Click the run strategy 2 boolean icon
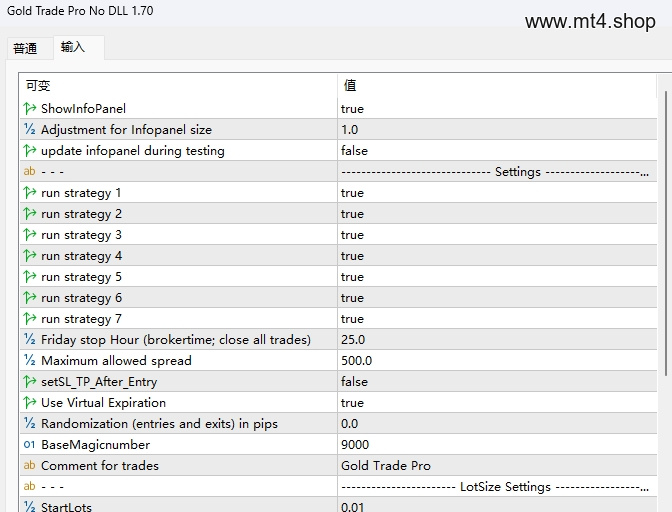Image resolution: width=672 pixels, height=512 pixels. (30, 213)
